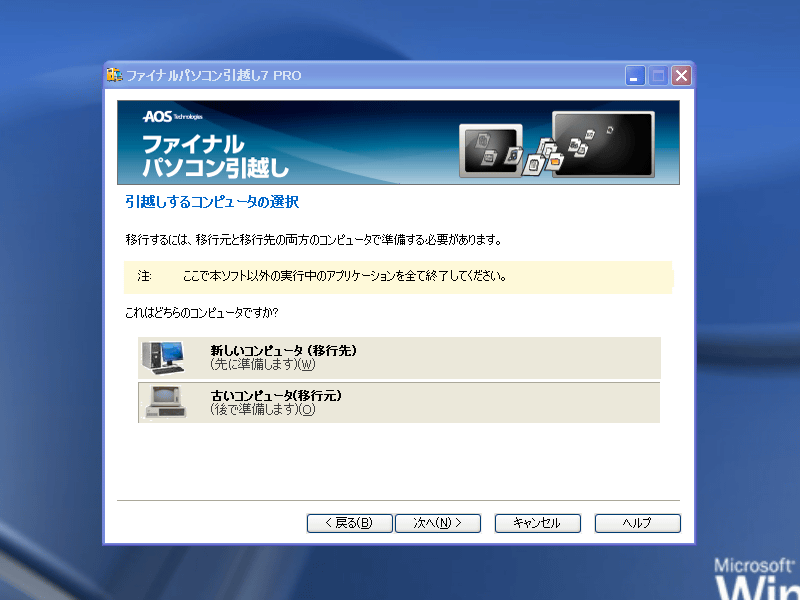Screen dimensions: 800x600
Task: Click the (後で準備します)(O) subtitle
Action: [x=263, y=409]
